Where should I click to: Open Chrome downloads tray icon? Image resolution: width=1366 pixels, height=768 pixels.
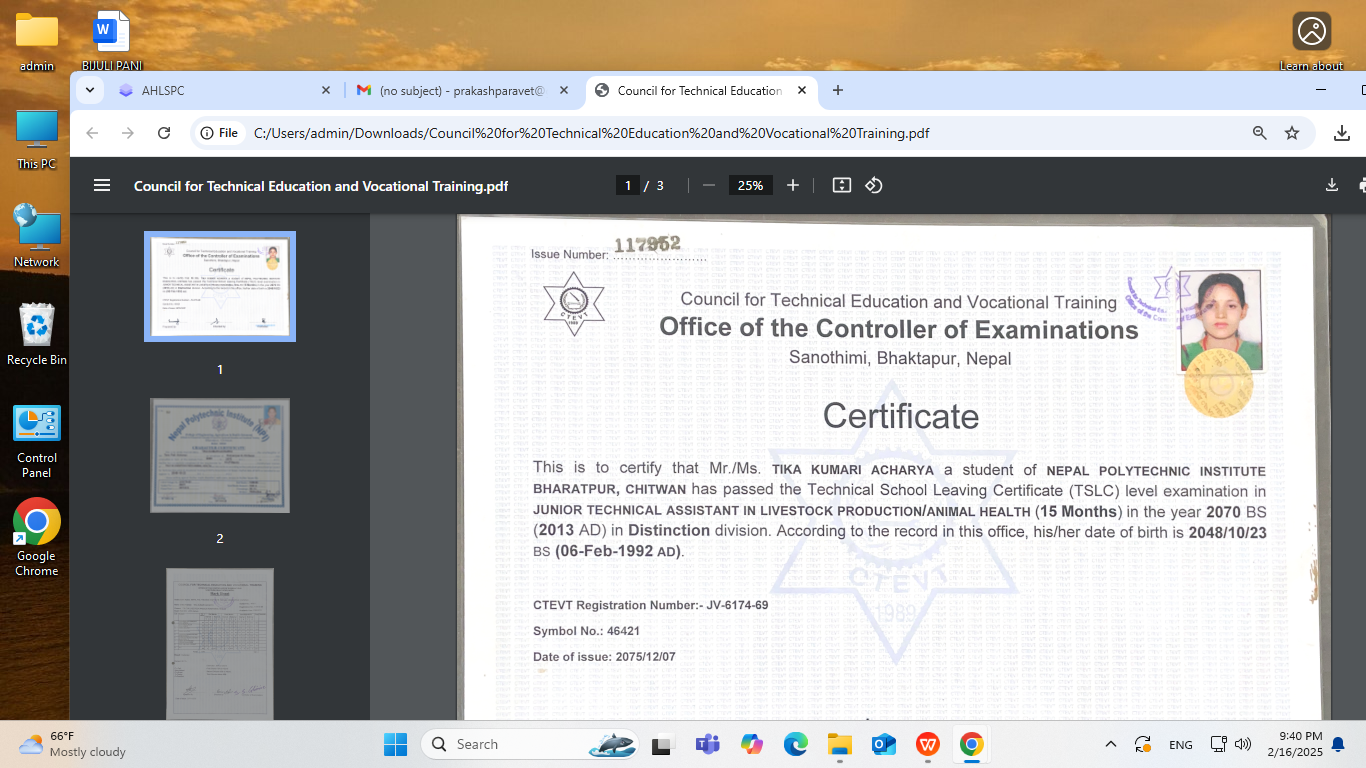click(x=1342, y=133)
